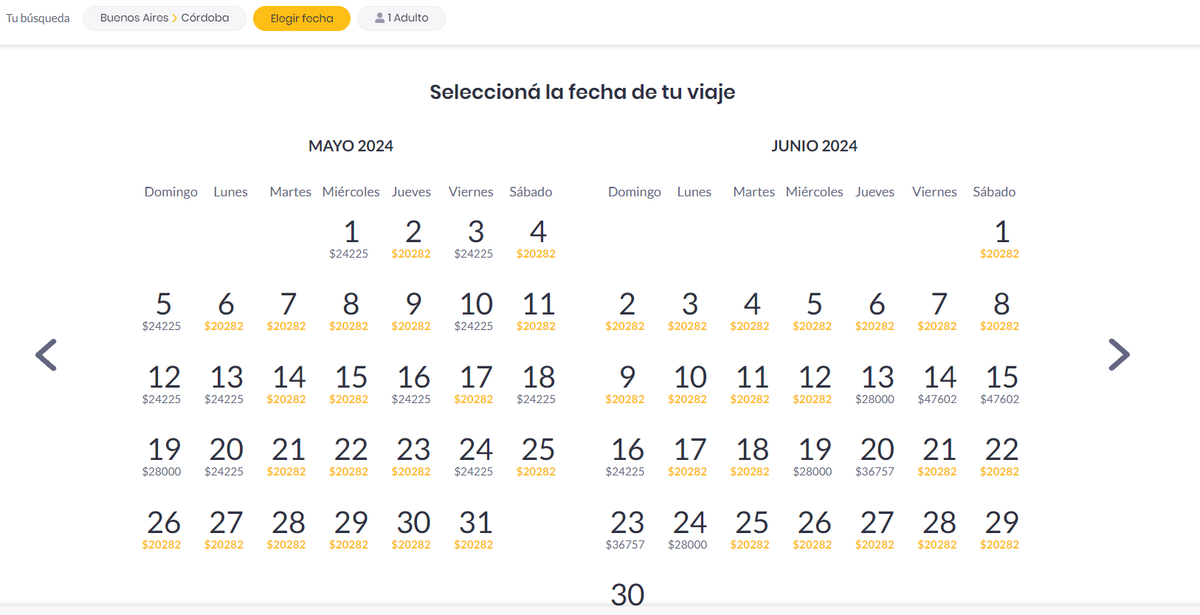Open the Buenos Aires > Córdoba route selector
The height and width of the screenshot is (615, 1200).
[164, 18]
